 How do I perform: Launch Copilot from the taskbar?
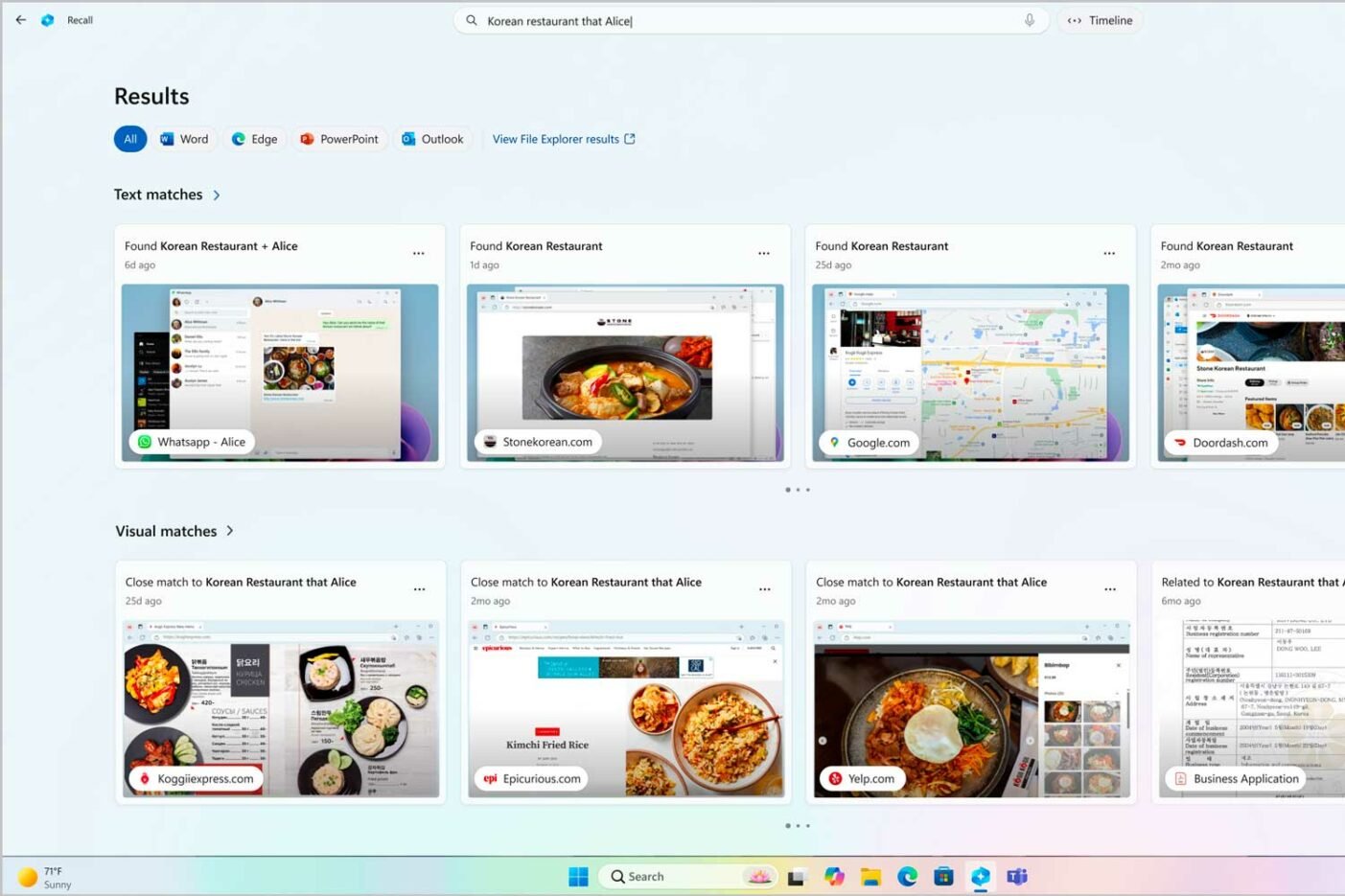(834, 877)
